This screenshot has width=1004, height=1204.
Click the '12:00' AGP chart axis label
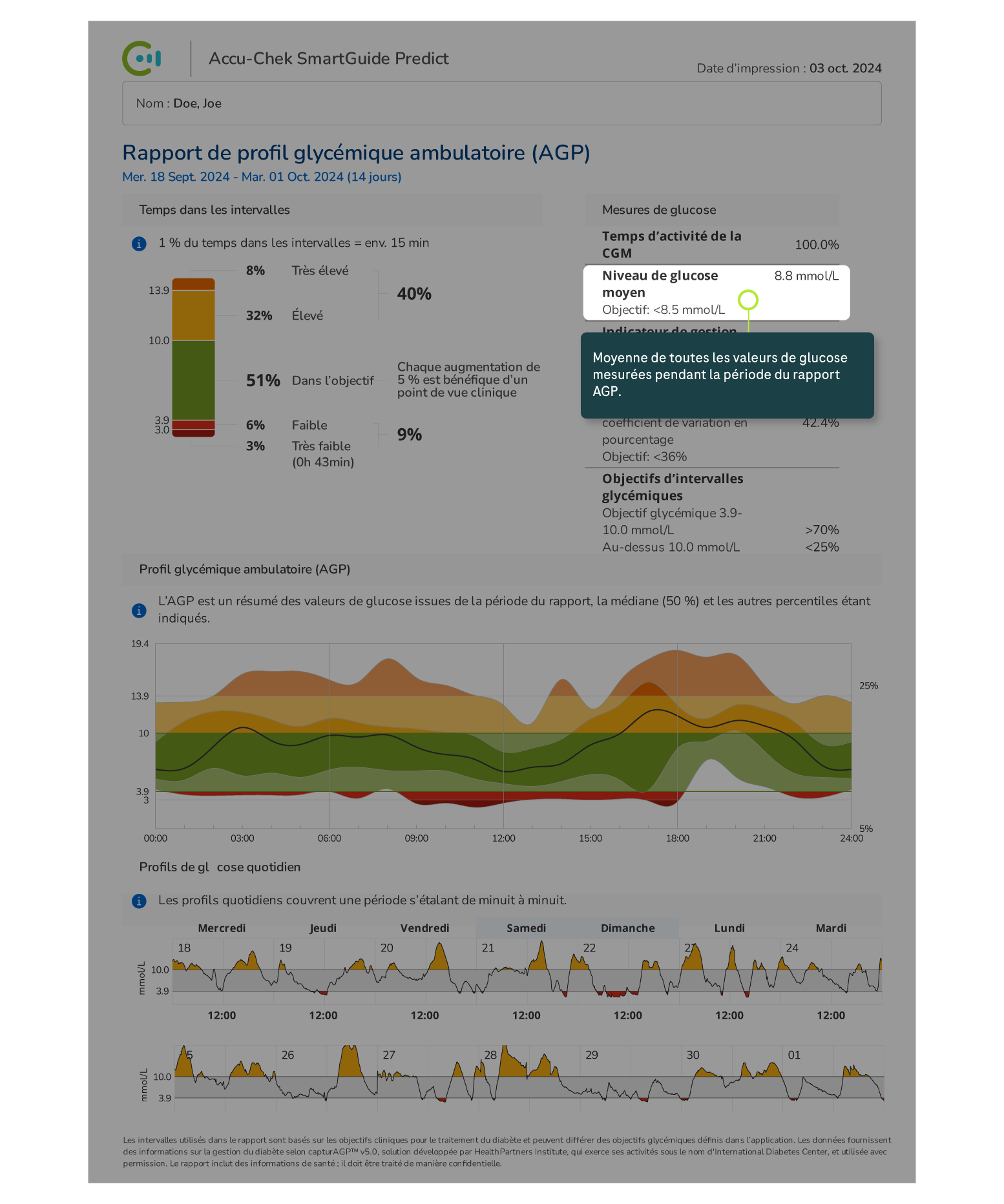tap(503, 838)
